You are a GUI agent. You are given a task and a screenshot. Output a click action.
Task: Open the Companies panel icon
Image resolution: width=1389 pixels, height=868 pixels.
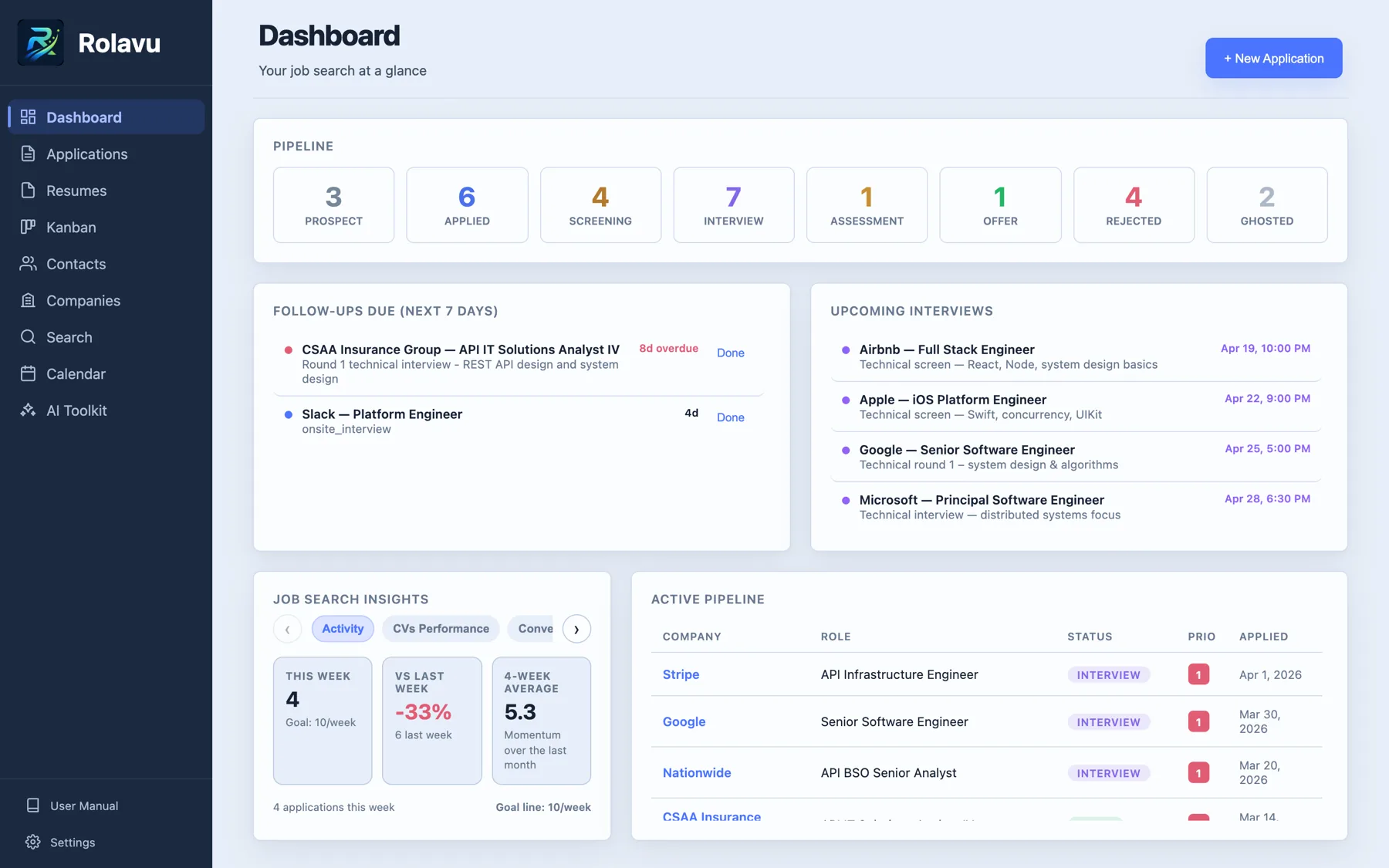pos(28,300)
